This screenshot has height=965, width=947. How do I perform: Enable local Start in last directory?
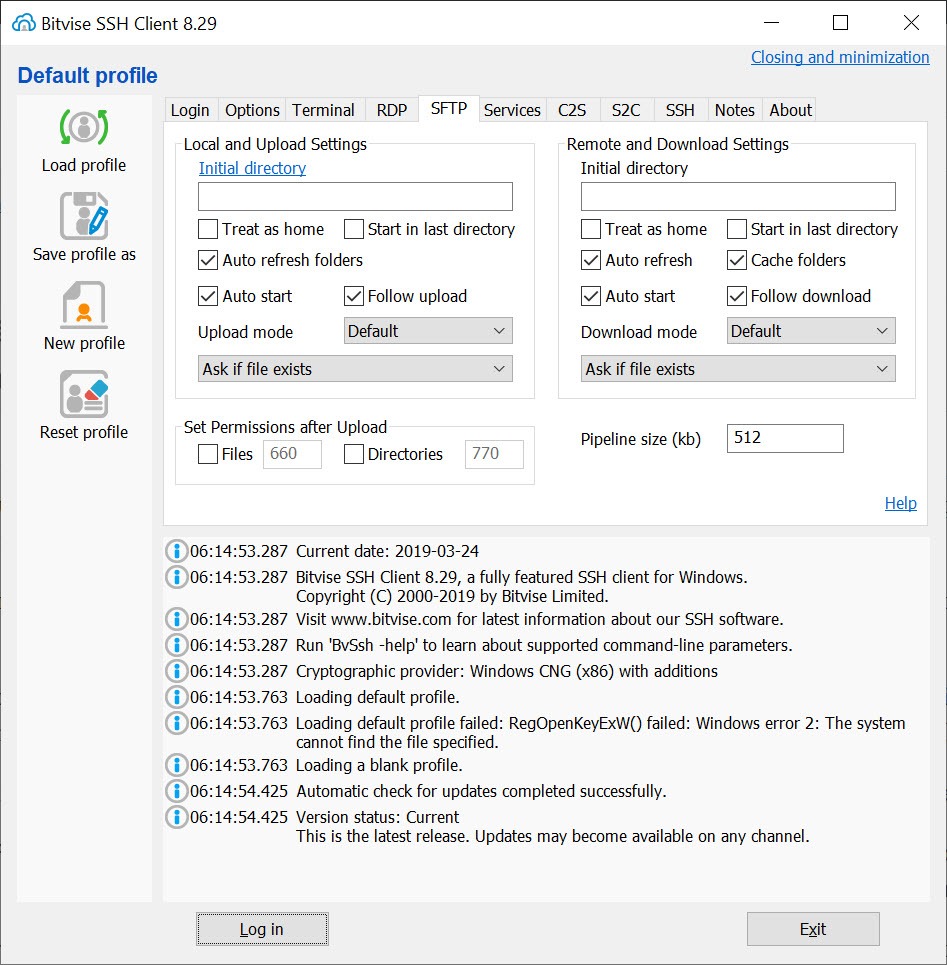pos(354,229)
